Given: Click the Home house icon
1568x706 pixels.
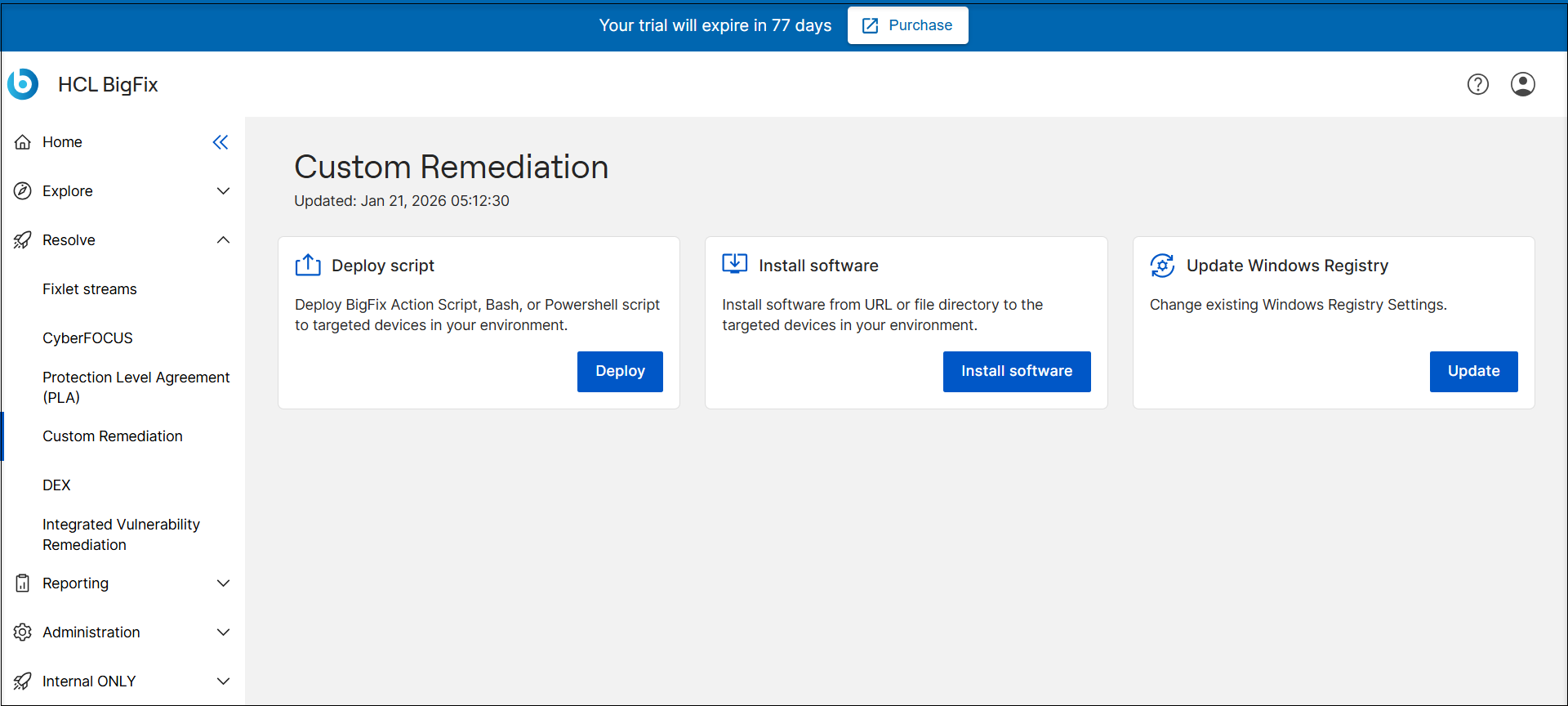Looking at the screenshot, I should (x=23, y=142).
